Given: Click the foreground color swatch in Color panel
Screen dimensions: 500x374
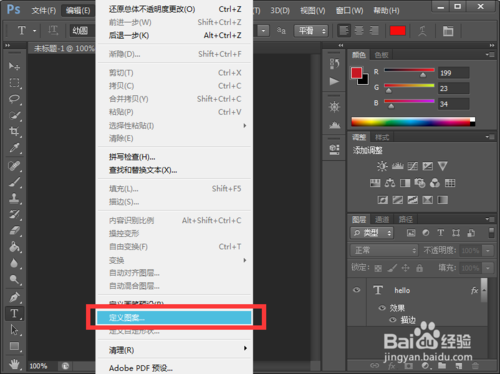Looking at the screenshot, I should point(356,73).
